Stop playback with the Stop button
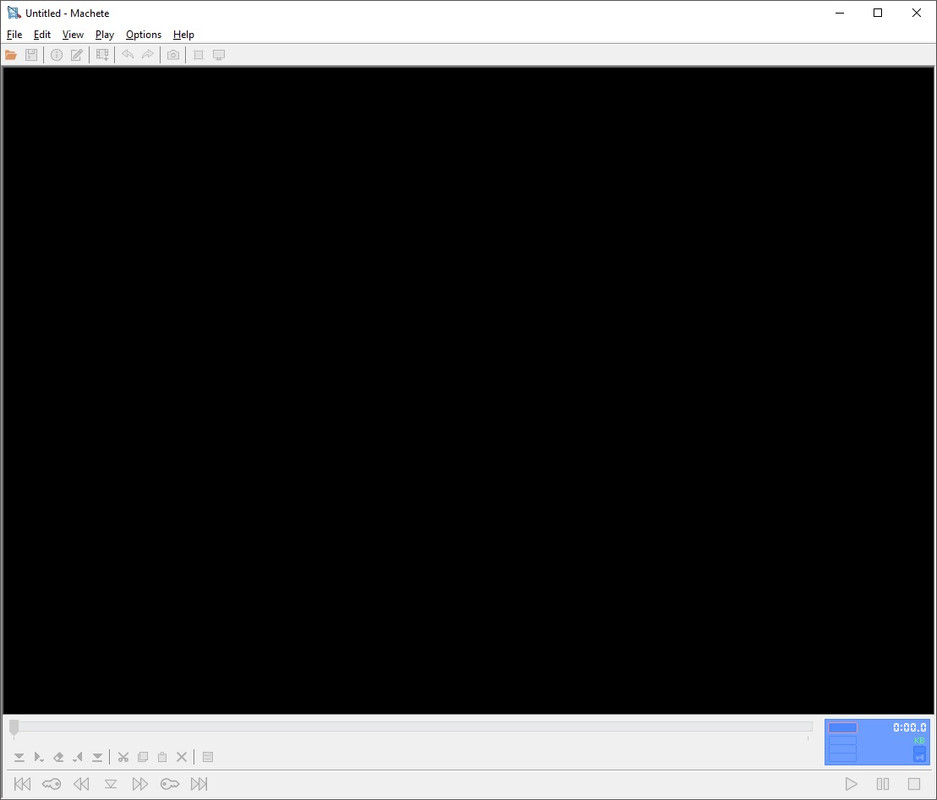Image resolution: width=937 pixels, height=800 pixels. (914, 784)
